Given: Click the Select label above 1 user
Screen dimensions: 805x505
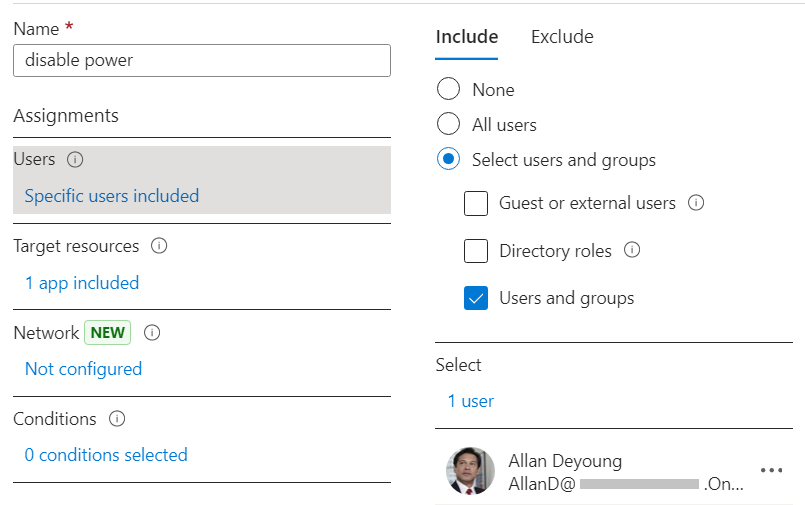Looking at the screenshot, I should pos(458,365).
